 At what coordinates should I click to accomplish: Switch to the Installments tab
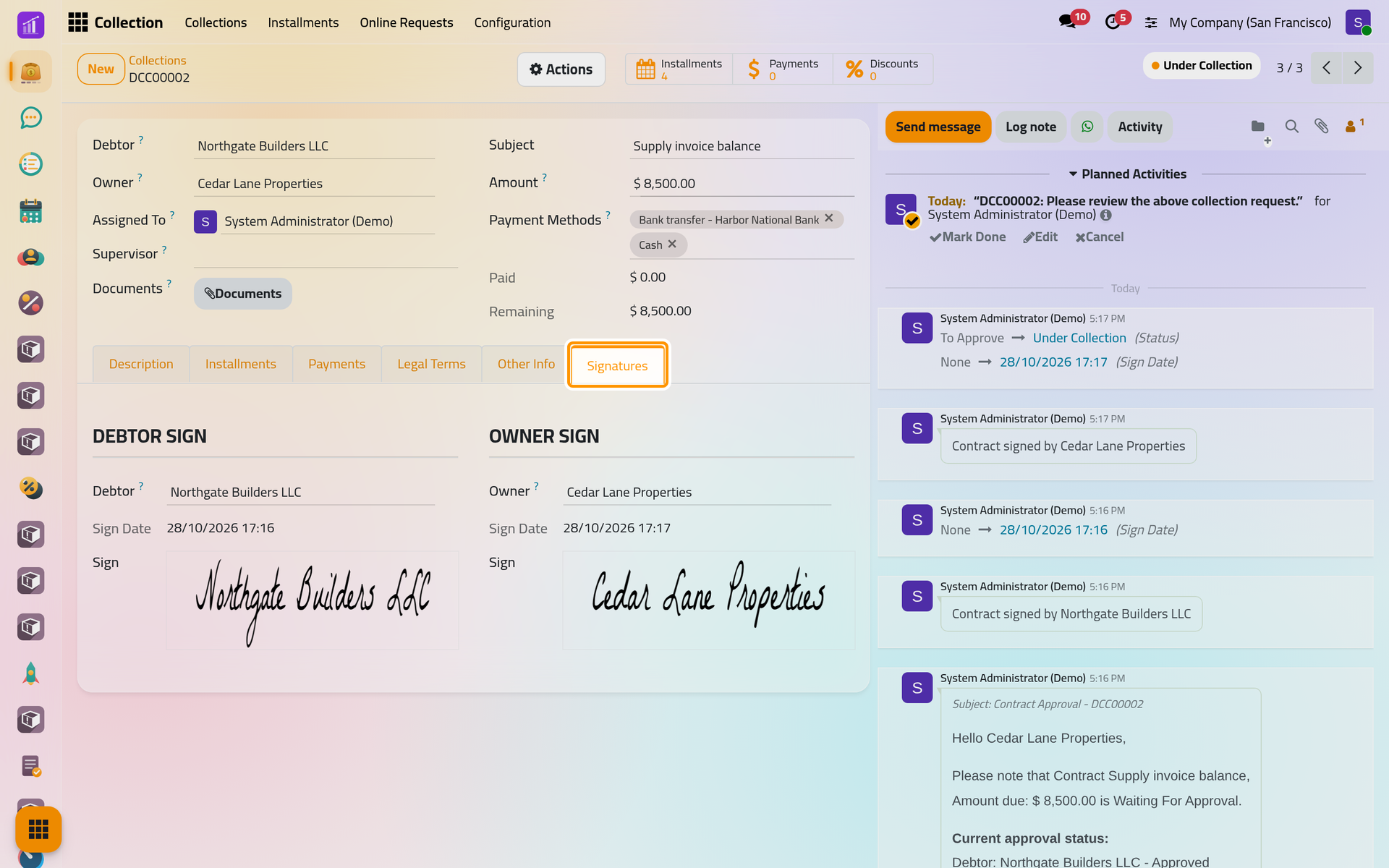point(241,364)
